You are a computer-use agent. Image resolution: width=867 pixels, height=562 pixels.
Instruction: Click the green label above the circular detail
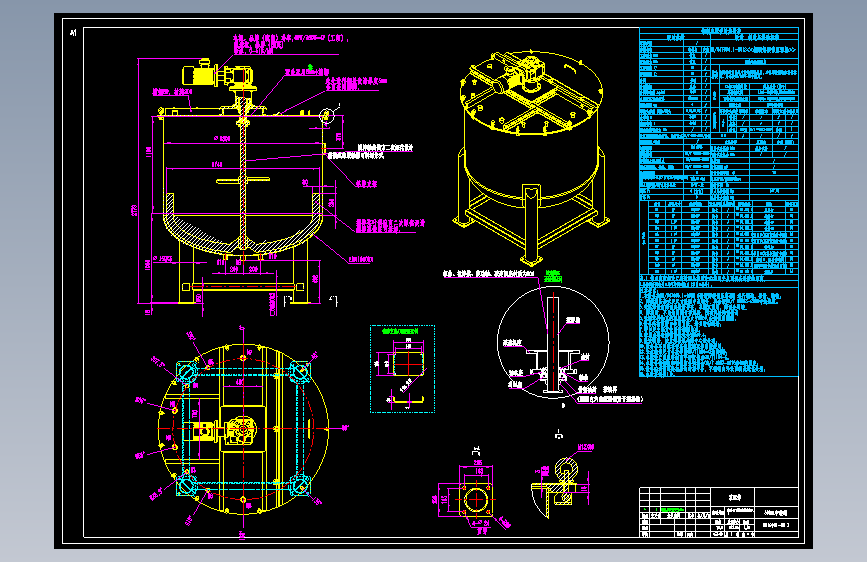553,275
